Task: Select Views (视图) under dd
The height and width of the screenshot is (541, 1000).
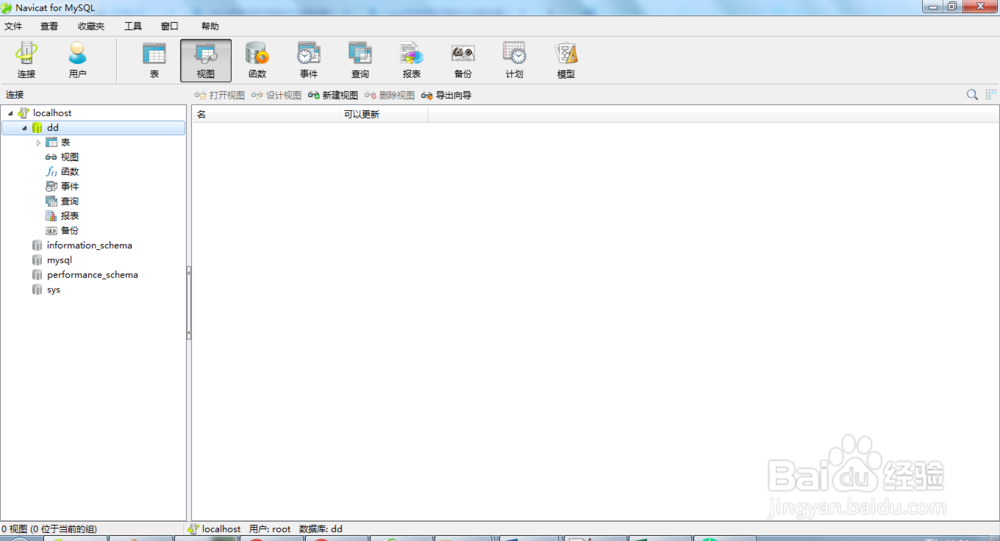Action: [70, 157]
